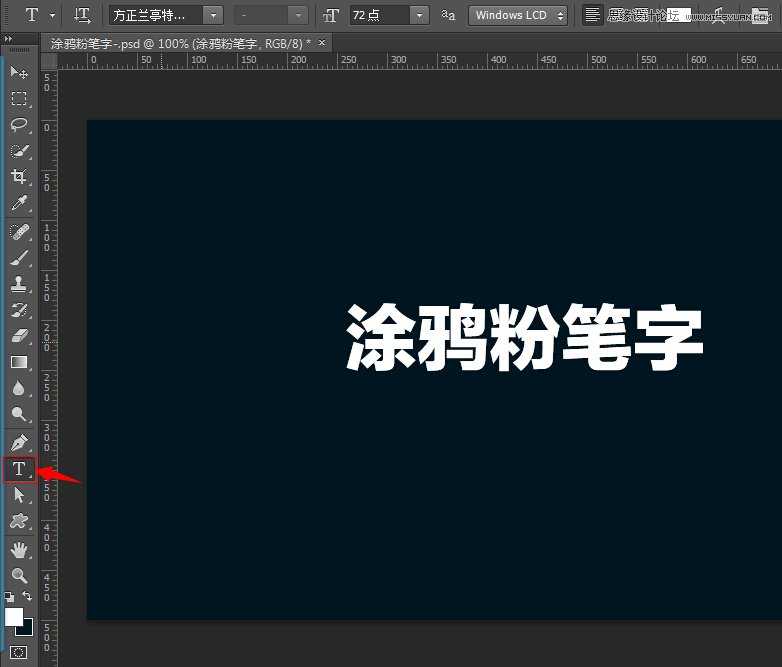Expand the 72 点 font size dropdown

[419, 15]
